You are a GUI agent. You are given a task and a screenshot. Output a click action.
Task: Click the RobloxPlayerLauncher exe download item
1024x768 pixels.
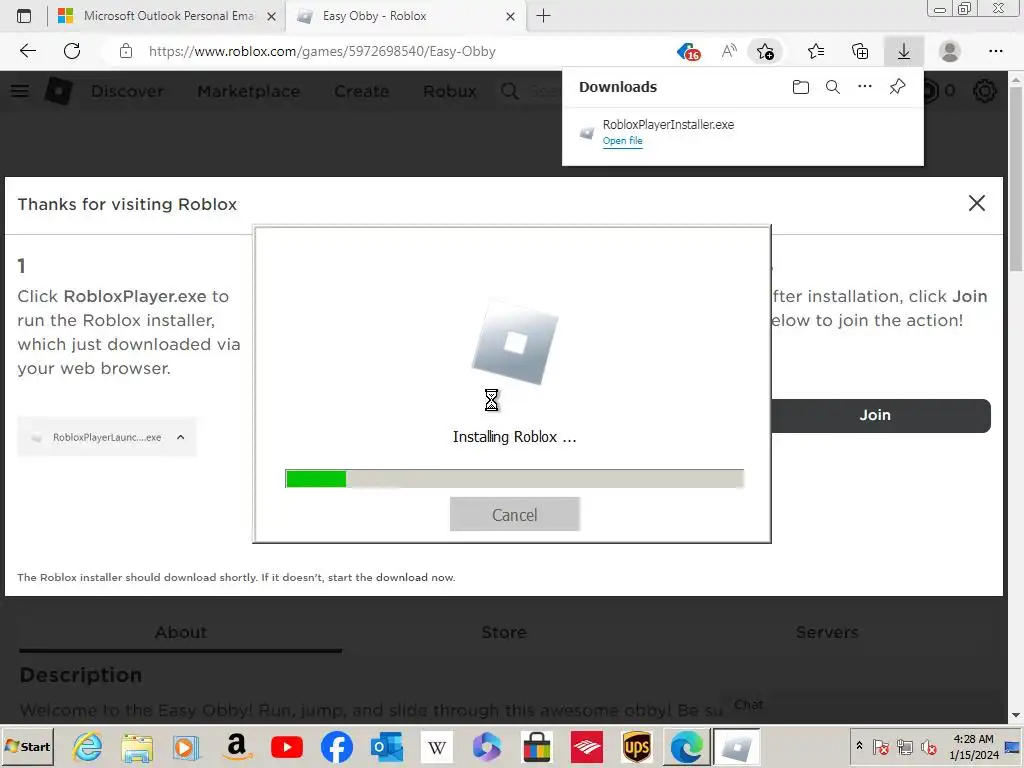pos(106,437)
